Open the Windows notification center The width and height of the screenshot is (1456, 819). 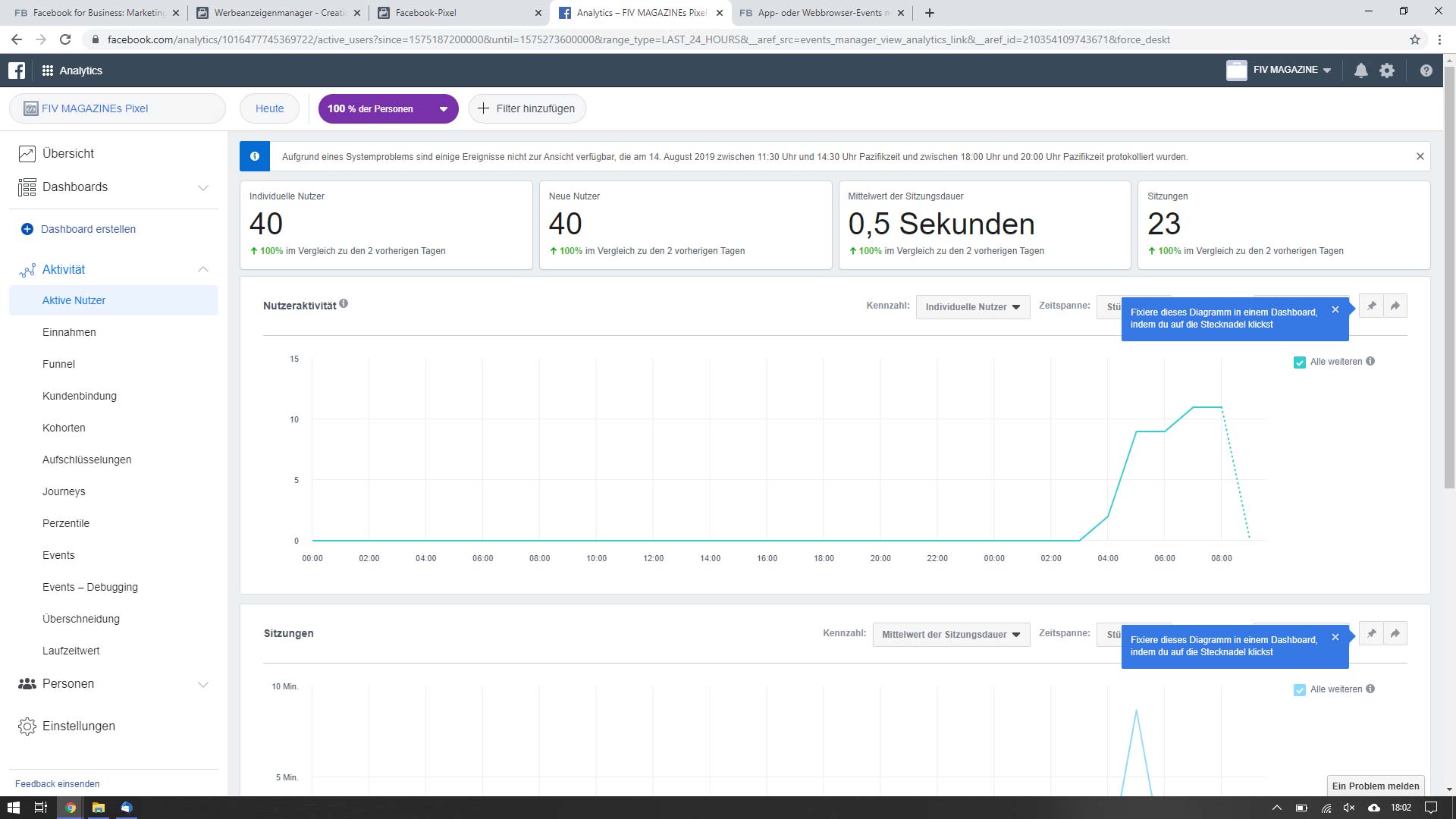pos(1431,808)
